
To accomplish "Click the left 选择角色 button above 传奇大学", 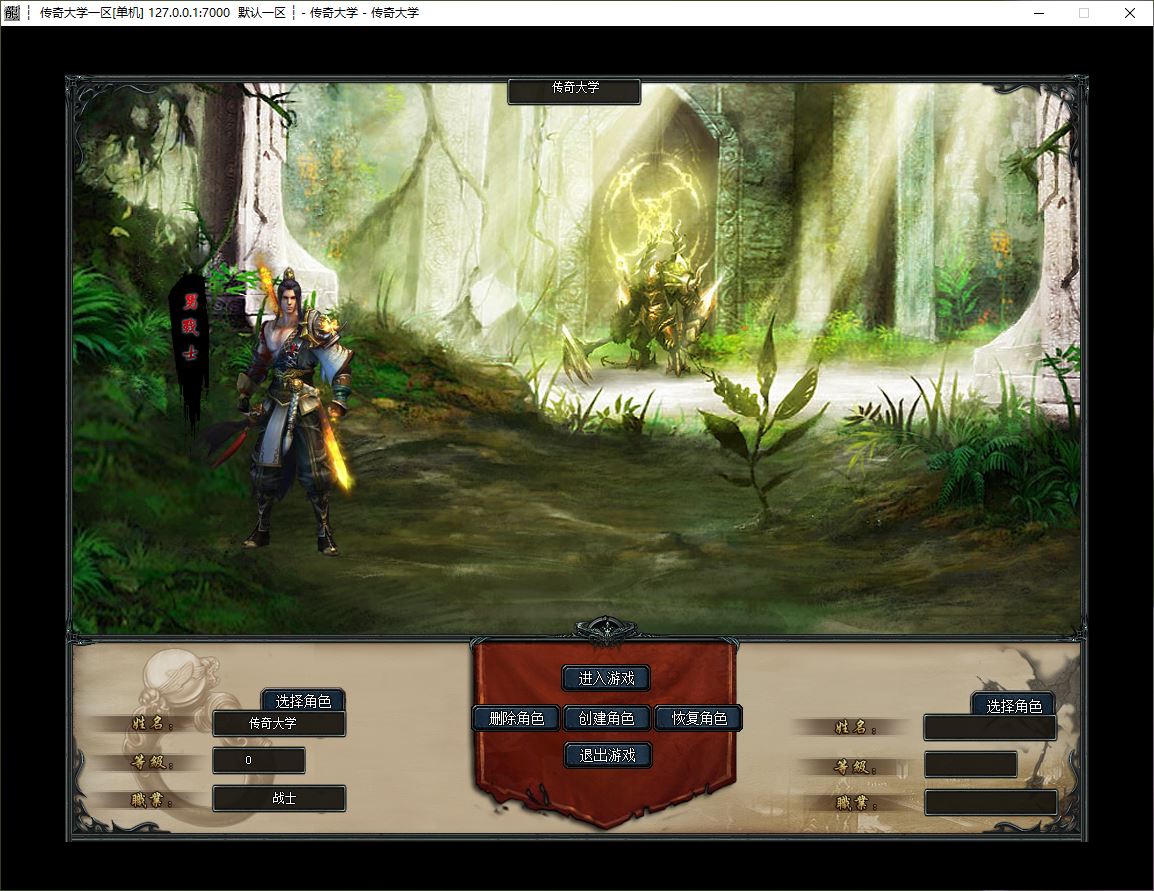I will tap(302, 700).
